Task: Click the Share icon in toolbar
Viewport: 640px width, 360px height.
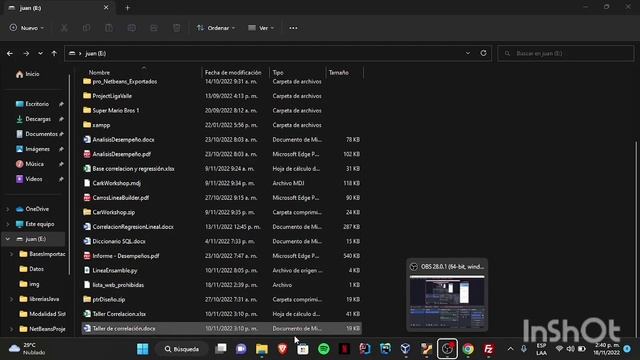Action: (154, 28)
